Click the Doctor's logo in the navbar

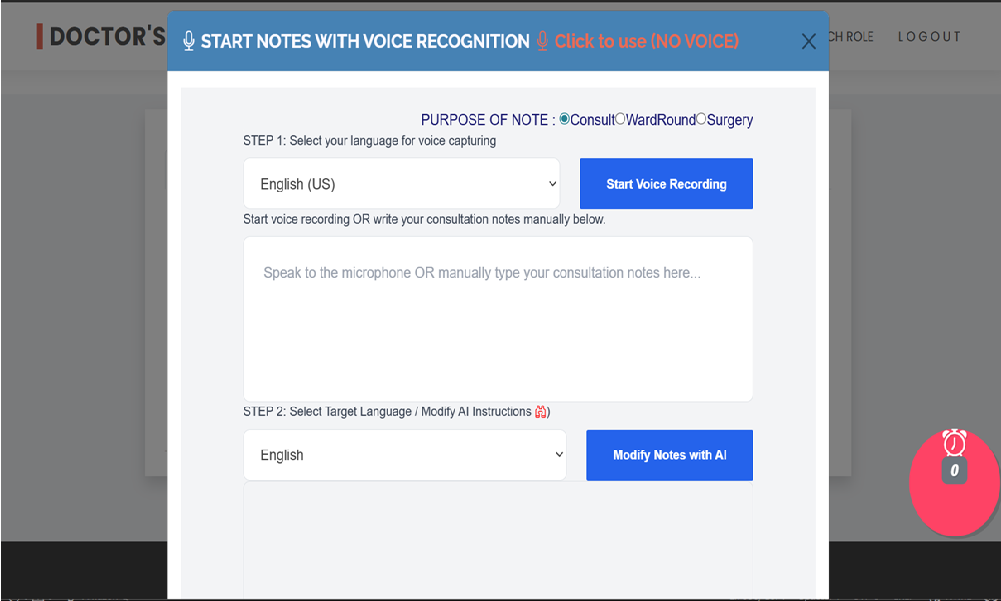click(100, 37)
